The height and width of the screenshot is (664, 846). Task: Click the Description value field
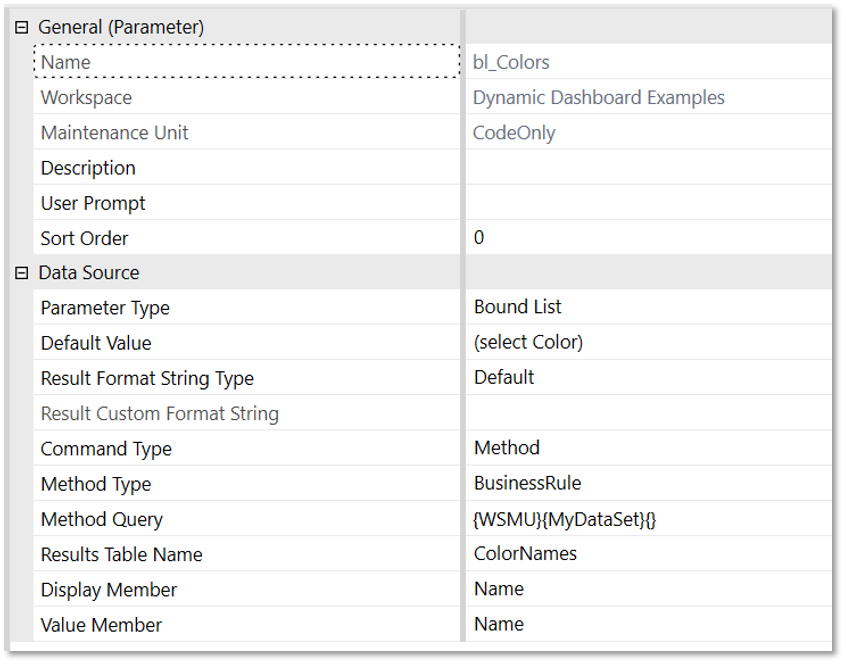(650, 168)
